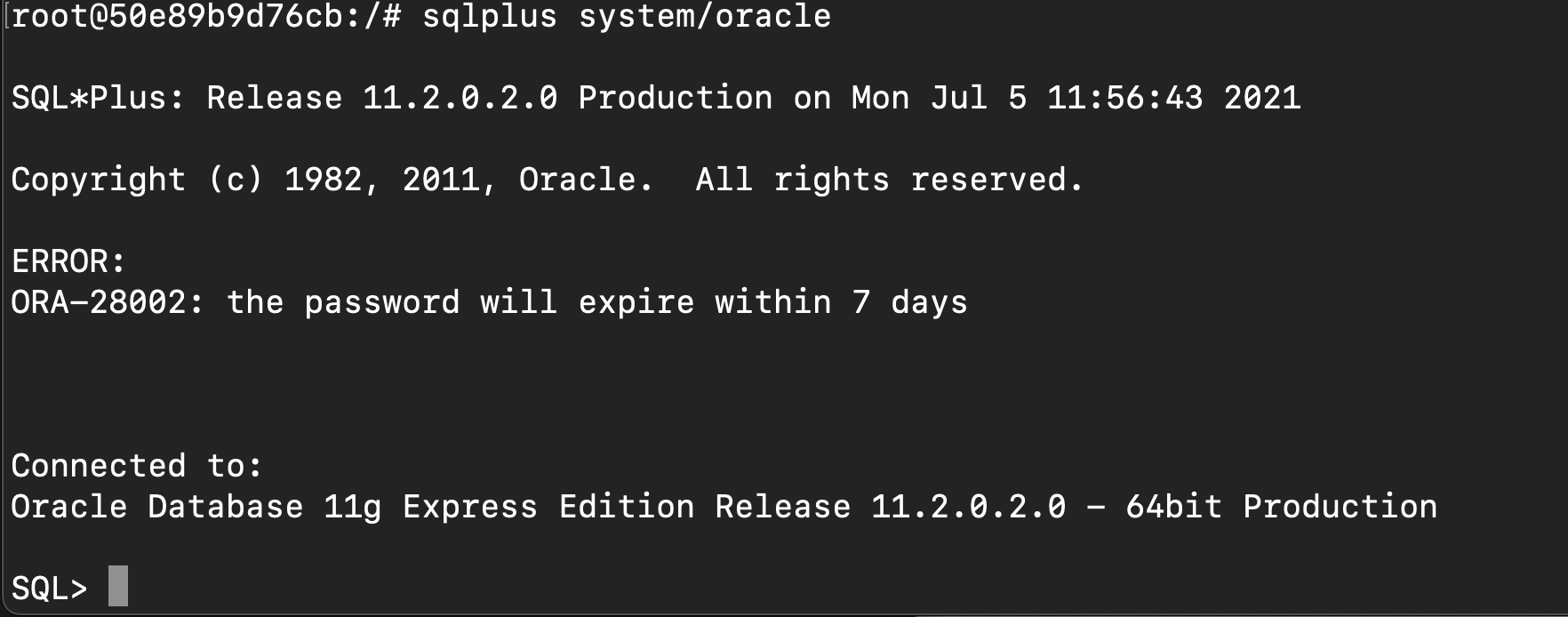Click "64bit Production" text
1568x617 pixels.
click(x=1281, y=507)
